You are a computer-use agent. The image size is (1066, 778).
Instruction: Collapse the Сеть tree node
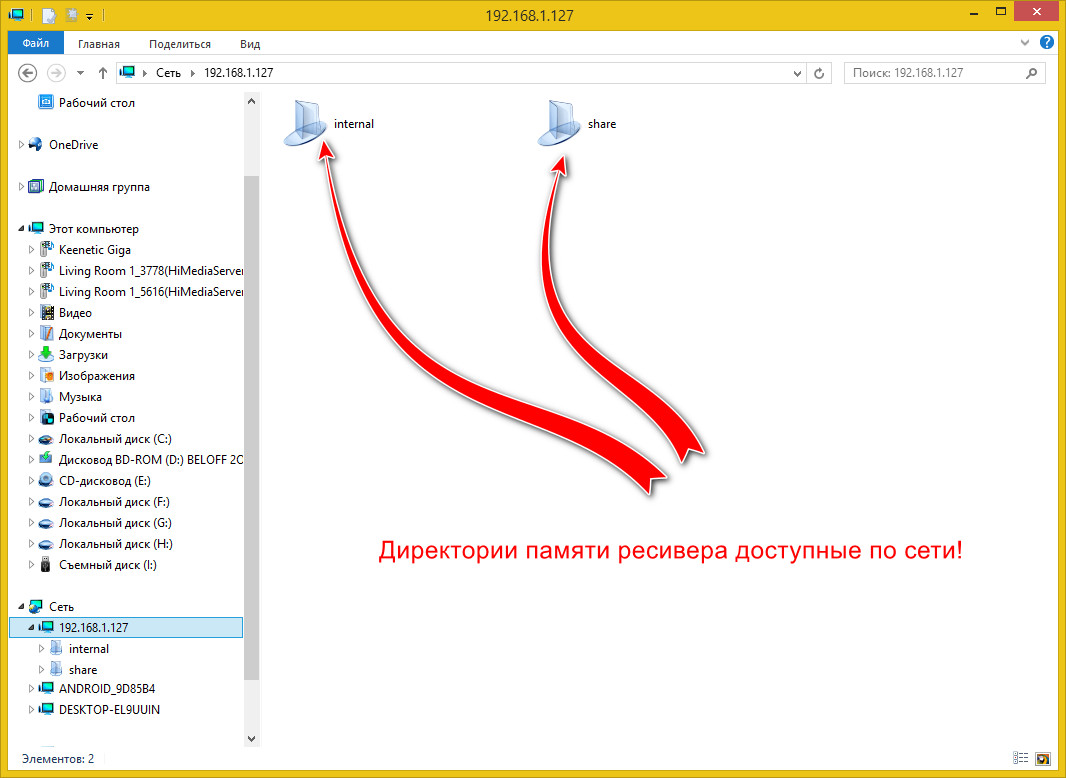tap(21, 606)
